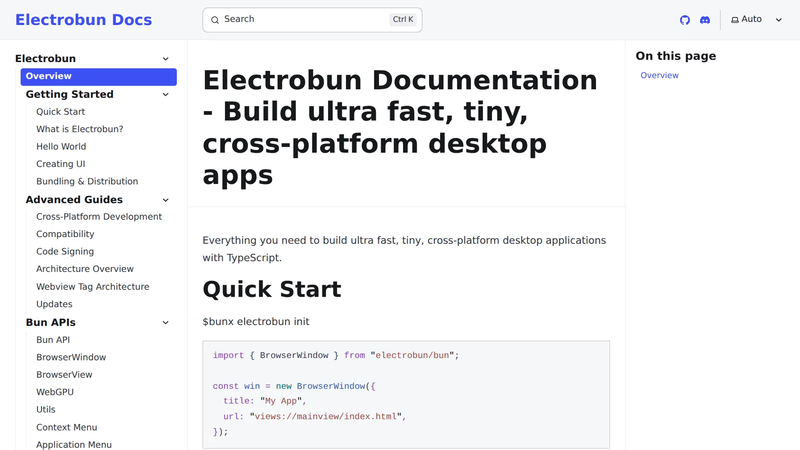Screen dimensions: 800x450
Task: Open the What is Electrobun? page
Action: 80,129
